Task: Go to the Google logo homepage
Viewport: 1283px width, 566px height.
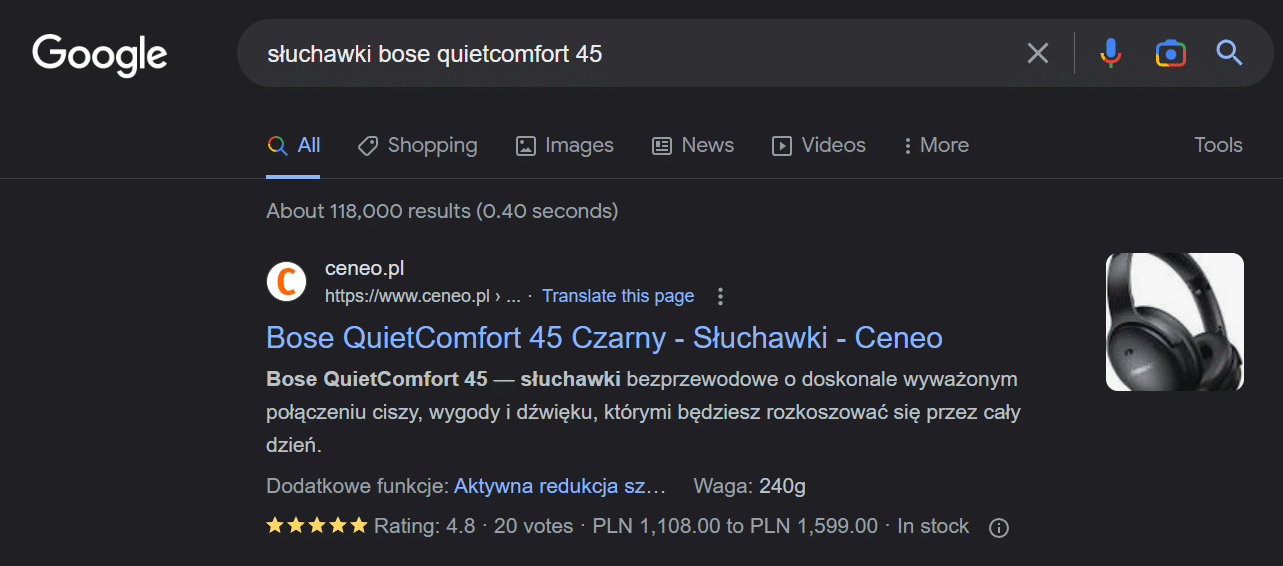Action: click(x=100, y=55)
